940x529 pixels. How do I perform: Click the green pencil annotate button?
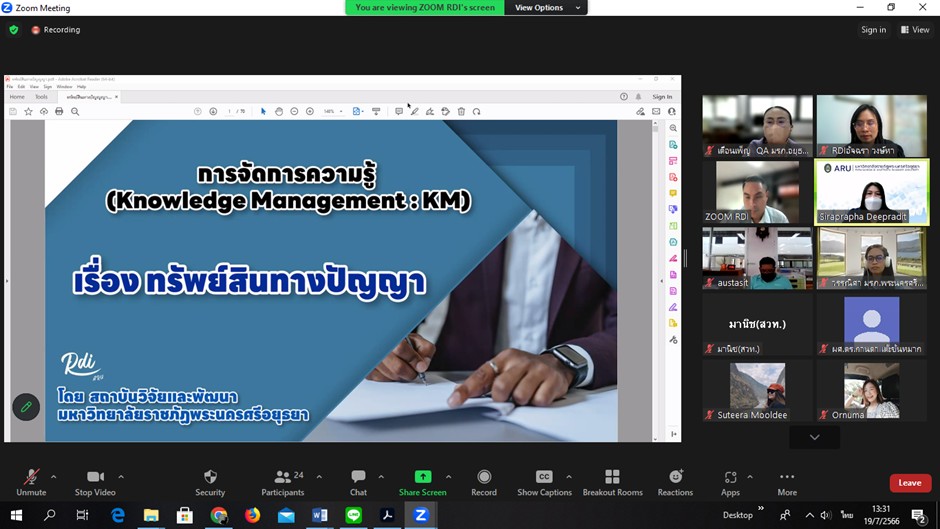(x=26, y=407)
